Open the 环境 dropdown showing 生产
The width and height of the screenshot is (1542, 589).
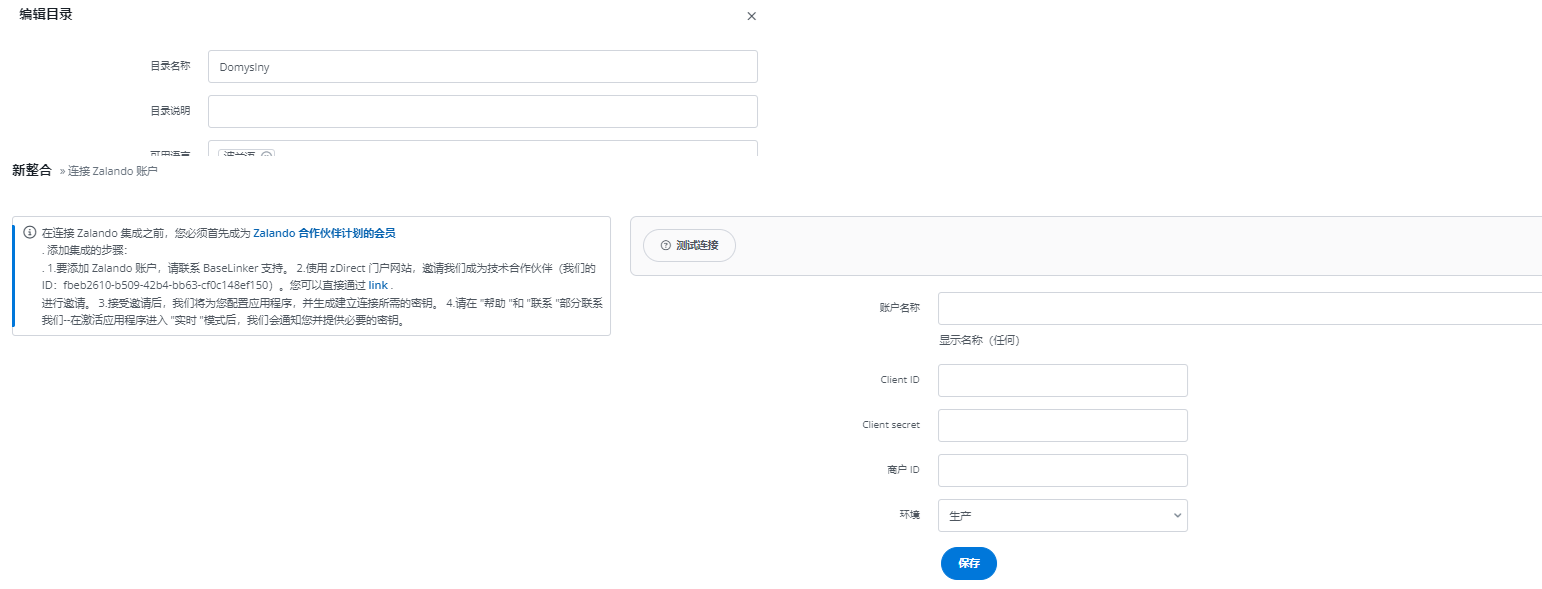point(1063,516)
